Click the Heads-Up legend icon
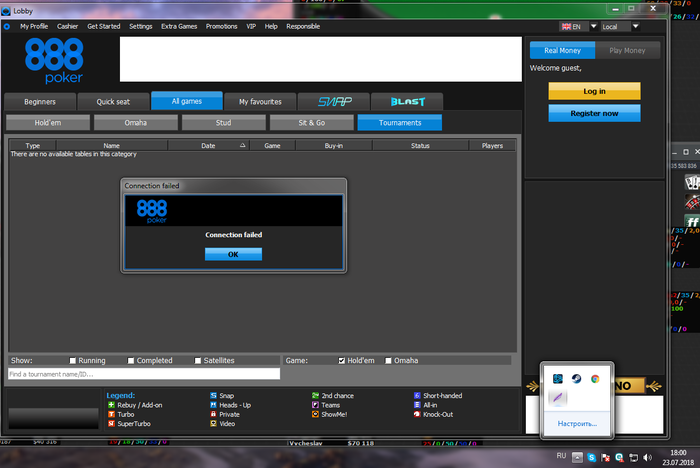The image size is (700, 468). [x=213, y=405]
